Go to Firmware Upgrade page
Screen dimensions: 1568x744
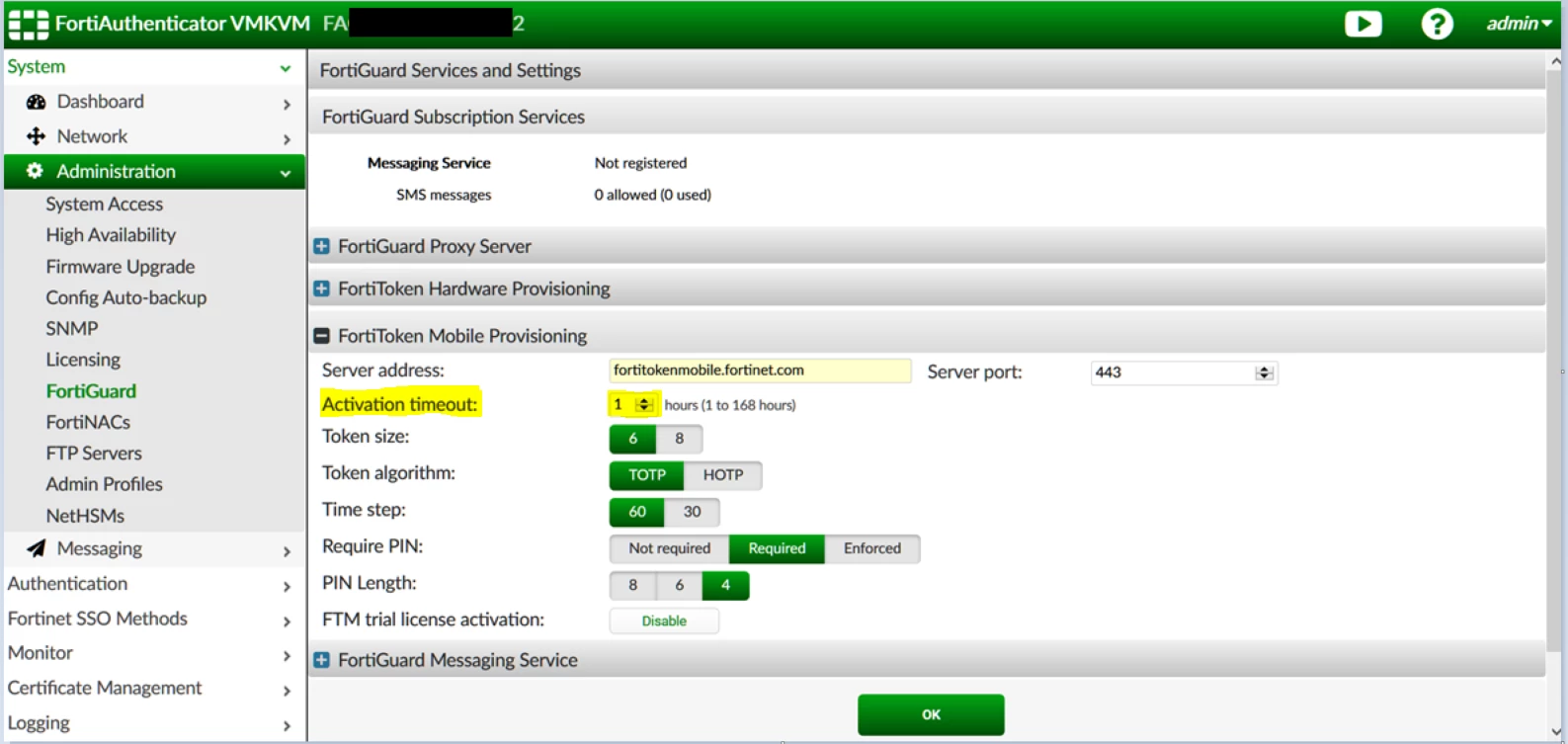[121, 267]
